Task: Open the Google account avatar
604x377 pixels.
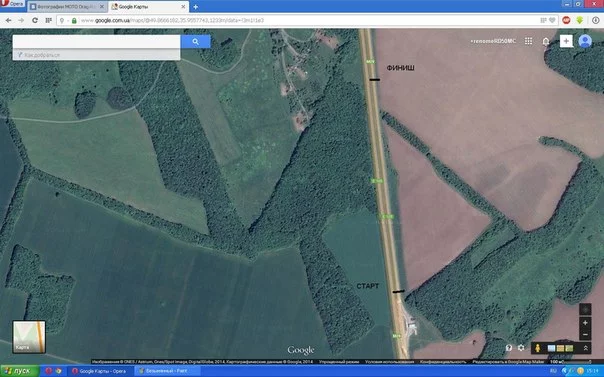Action: (x=585, y=41)
